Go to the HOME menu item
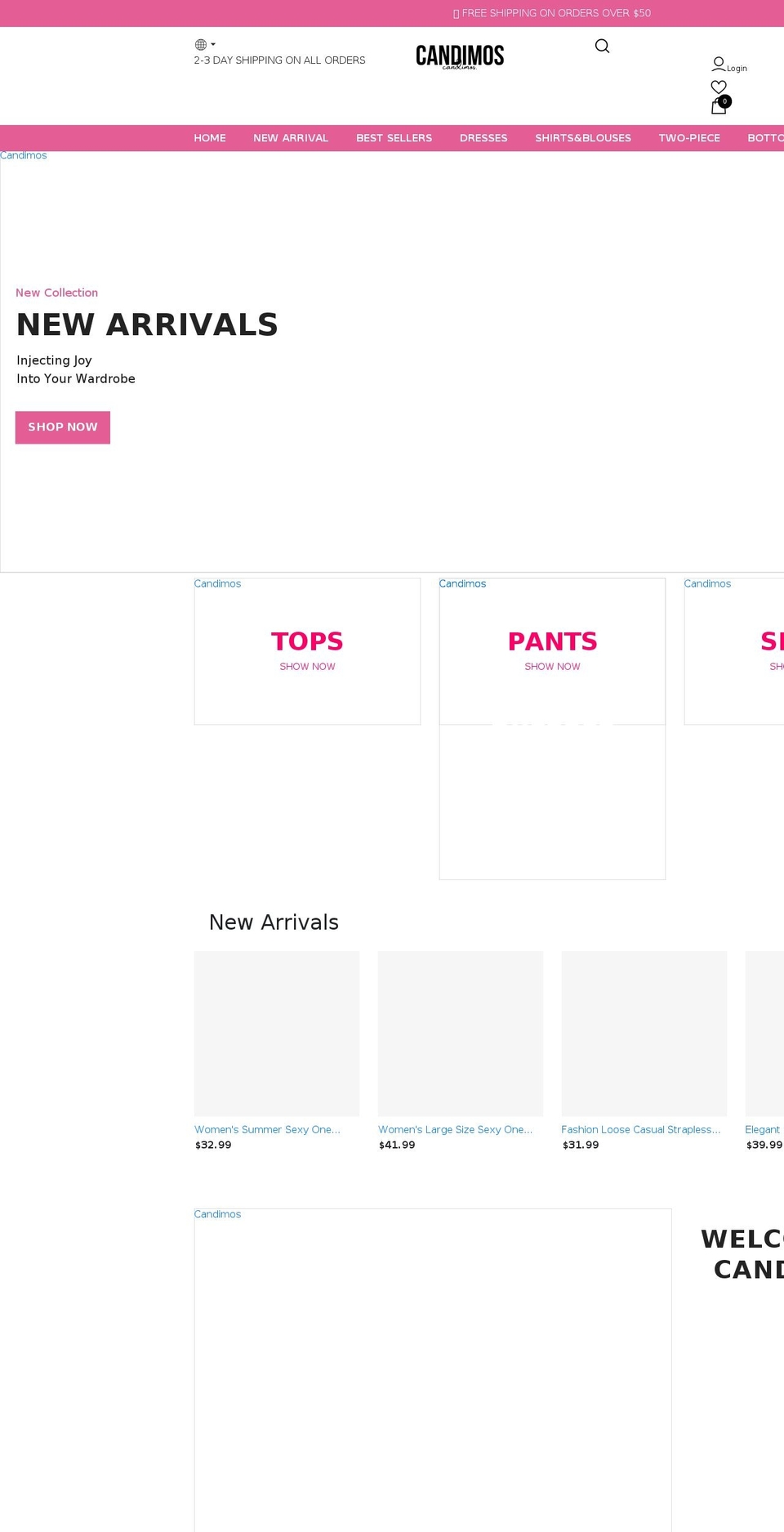 pos(210,138)
